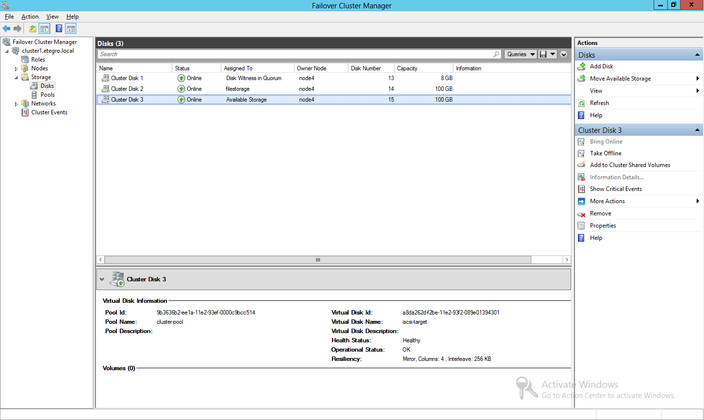Click the Up One Level toolbar icon

[x=33, y=28]
